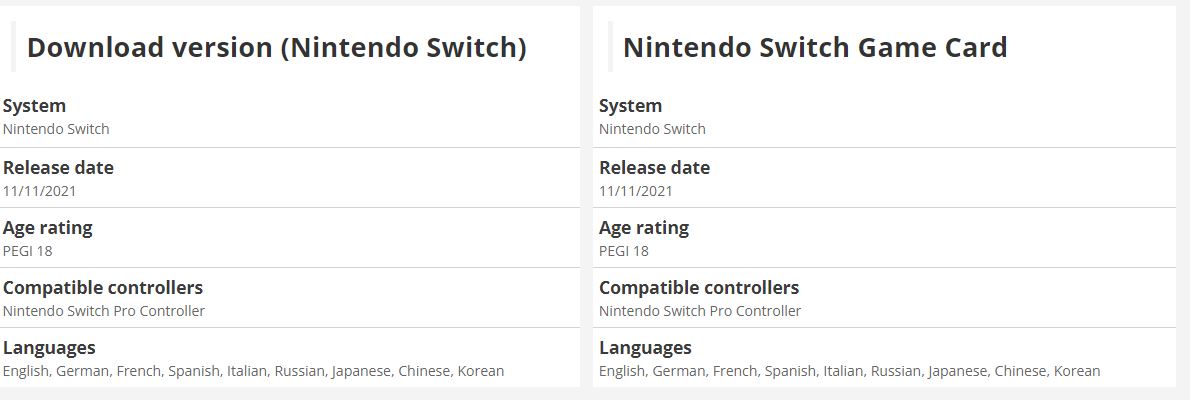Click Compatible controllers label in Game Card panel
This screenshot has height=400, width=1190.
699,288
